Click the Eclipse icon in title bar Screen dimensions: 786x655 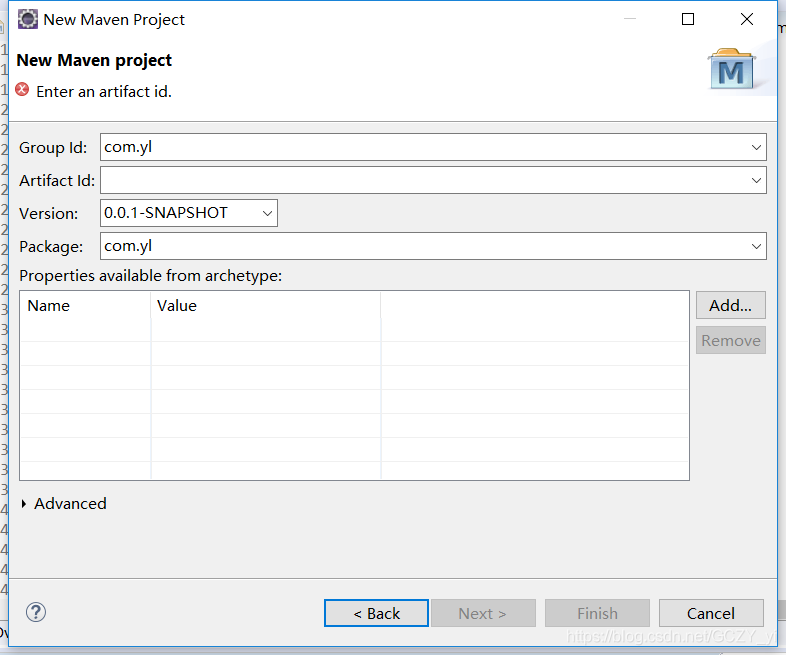(x=28, y=19)
